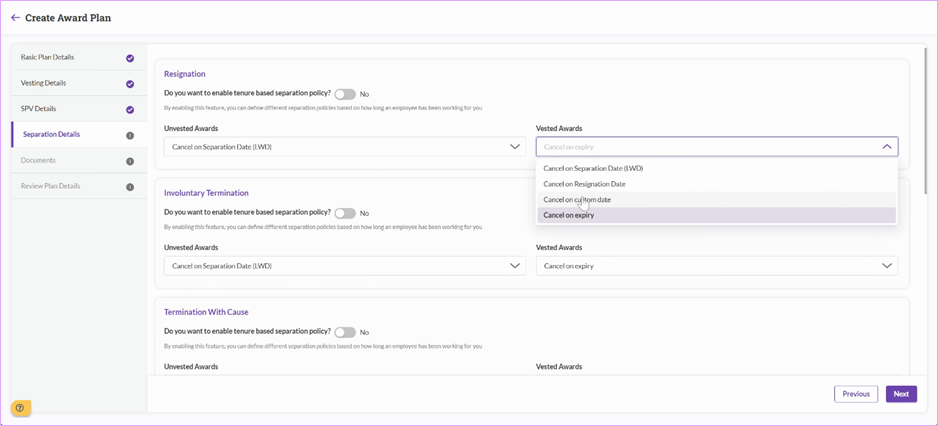The height and width of the screenshot is (426, 938).
Task: Click the Resignation section heading
Action: point(185,74)
